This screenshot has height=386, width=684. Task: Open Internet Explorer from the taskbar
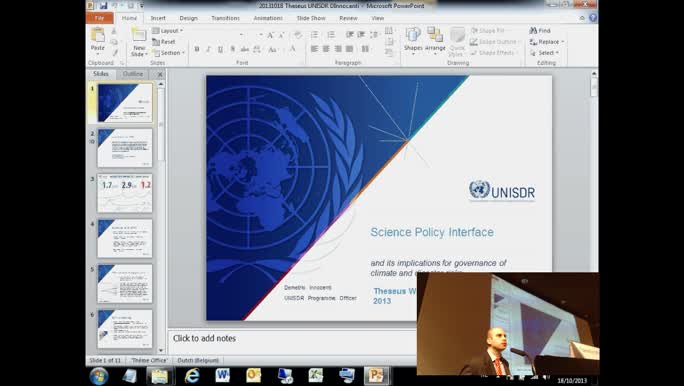coord(192,376)
